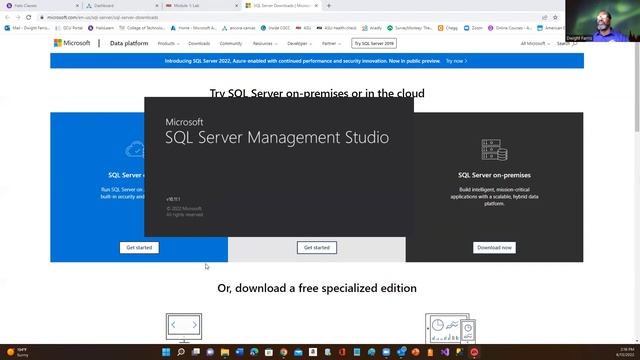
Task: Click Data platform link
Action: (129, 43)
